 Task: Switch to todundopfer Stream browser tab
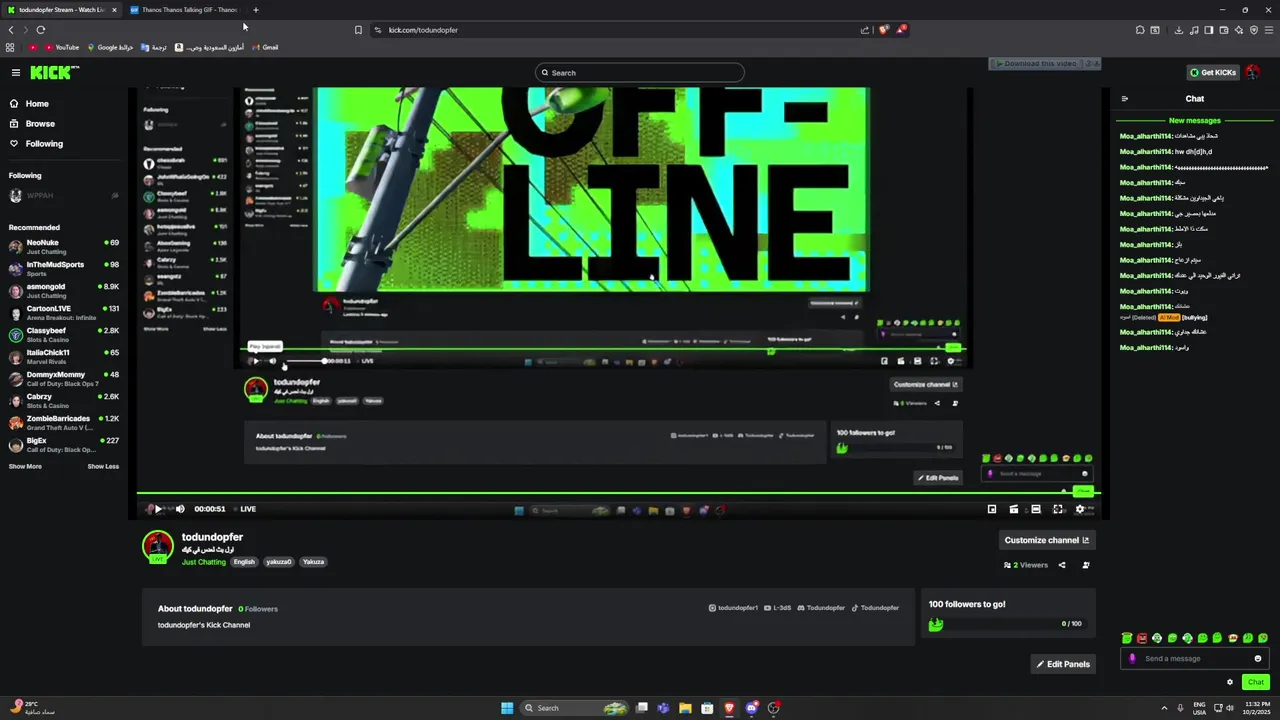coord(62,10)
